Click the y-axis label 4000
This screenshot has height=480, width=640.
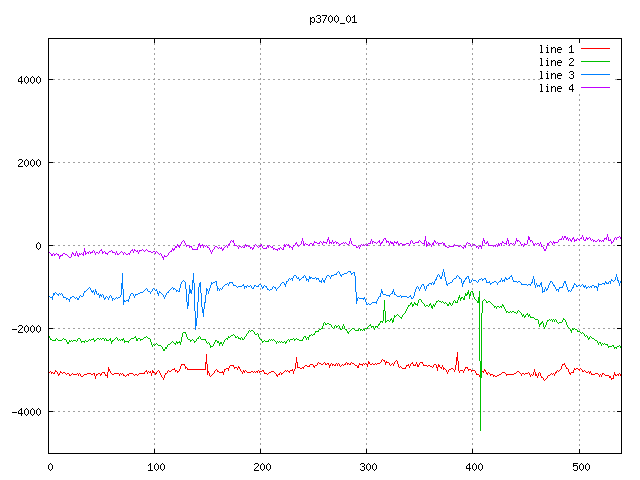(29, 80)
